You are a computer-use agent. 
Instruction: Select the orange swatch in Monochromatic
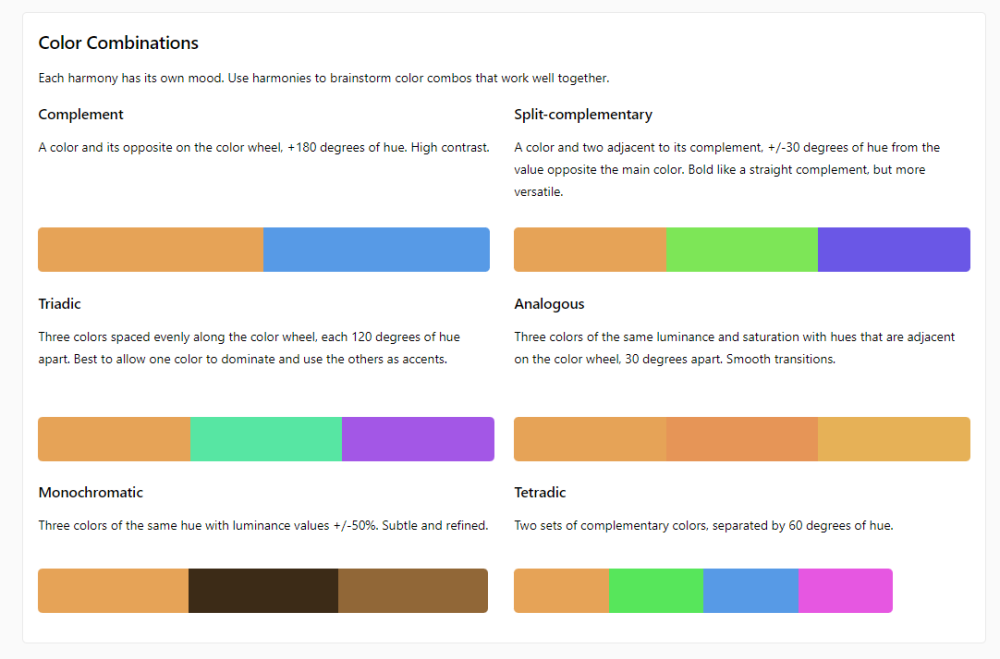(113, 590)
